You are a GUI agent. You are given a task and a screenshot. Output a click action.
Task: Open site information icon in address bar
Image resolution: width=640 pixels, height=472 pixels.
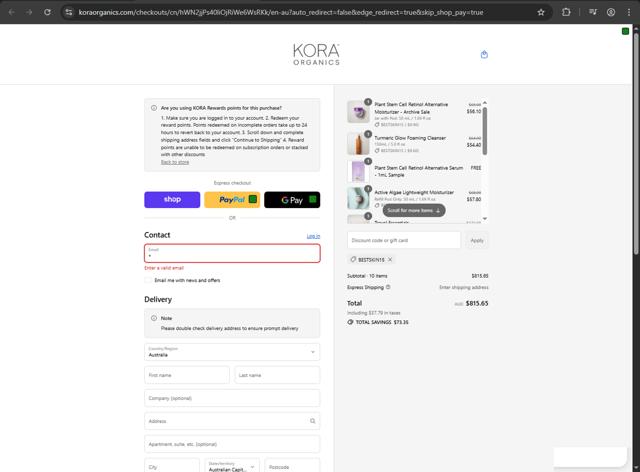click(x=69, y=12)
